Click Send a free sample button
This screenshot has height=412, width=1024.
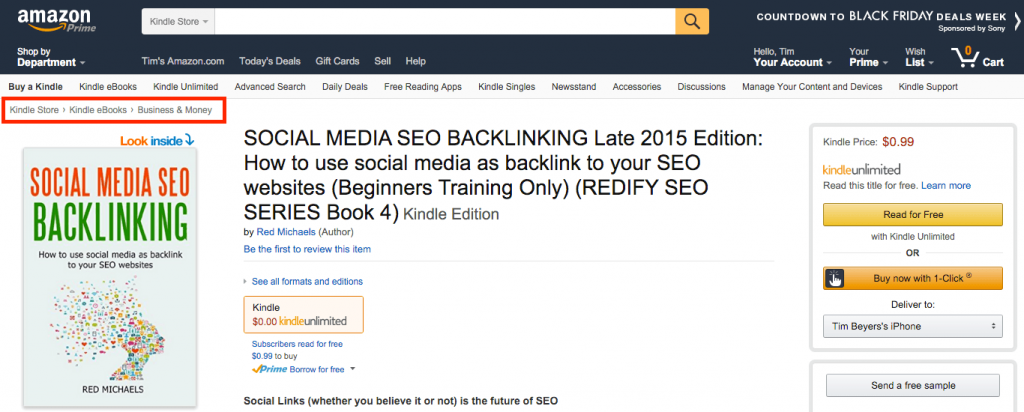(x=912, y=385)
